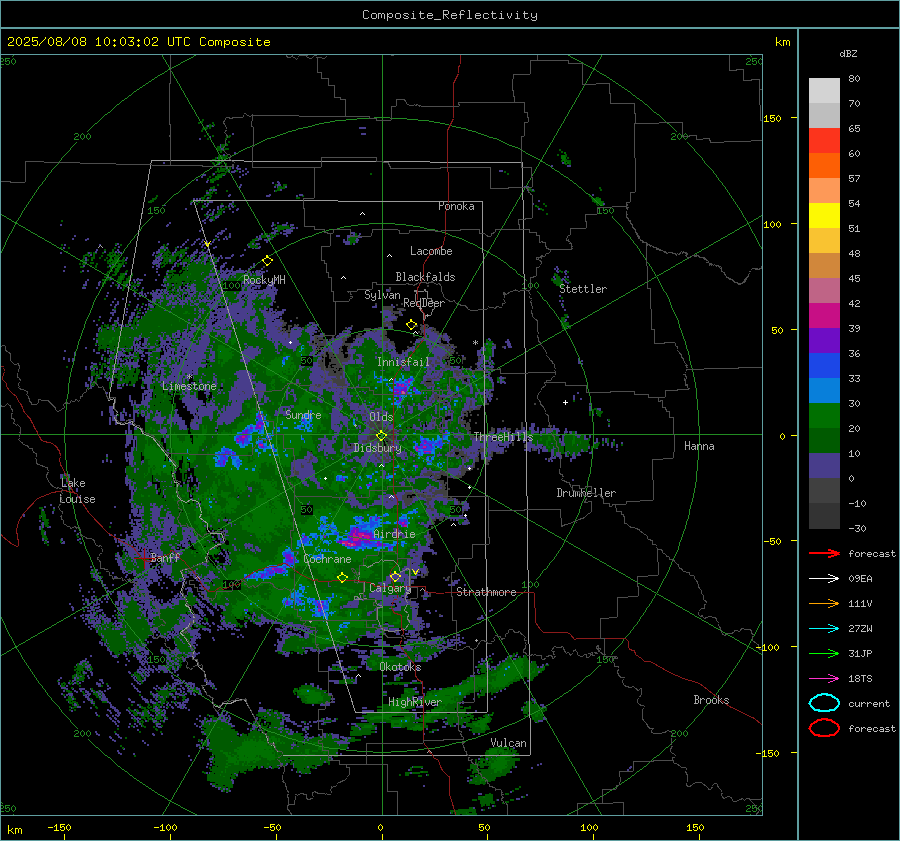Click the dBZ legend heading

(848, 53)
